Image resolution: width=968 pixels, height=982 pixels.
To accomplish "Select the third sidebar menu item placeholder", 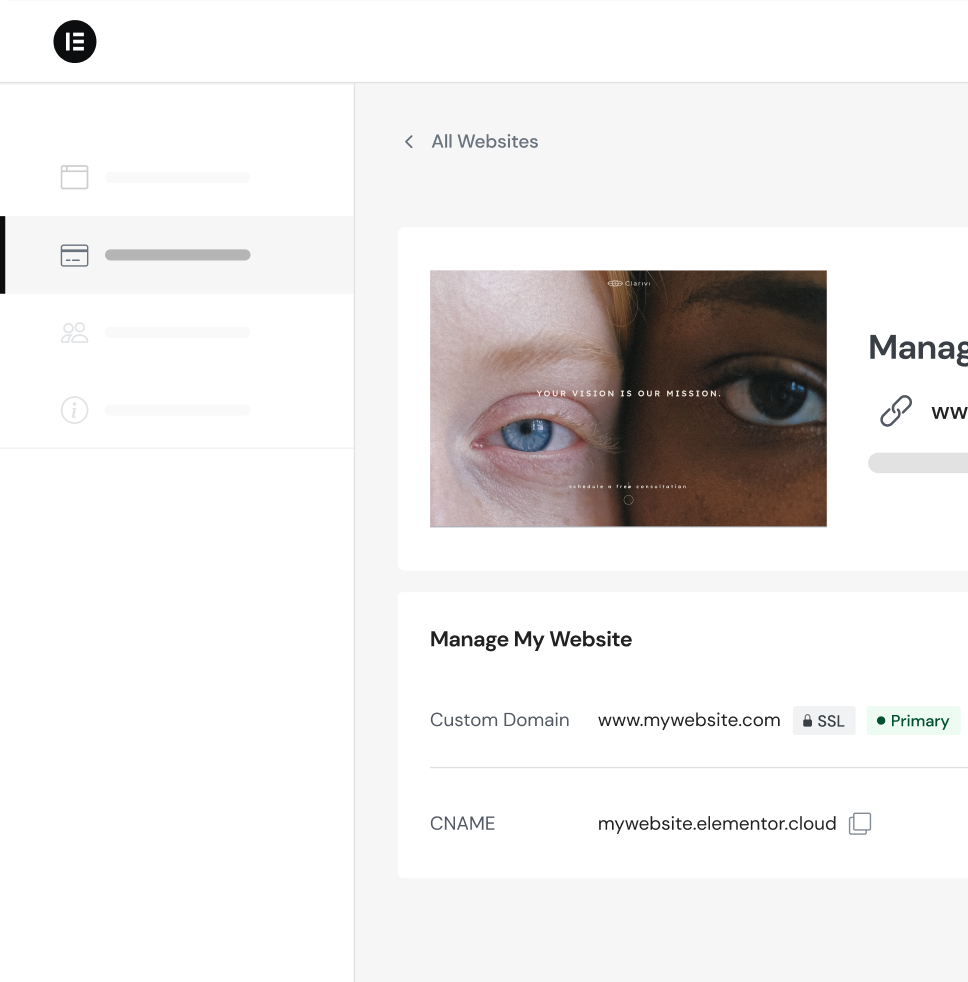I will coord(178,333).
